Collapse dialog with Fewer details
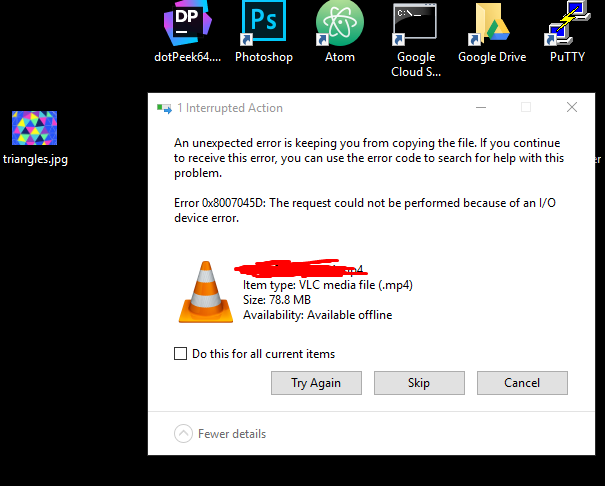 (x=220, y=434)
